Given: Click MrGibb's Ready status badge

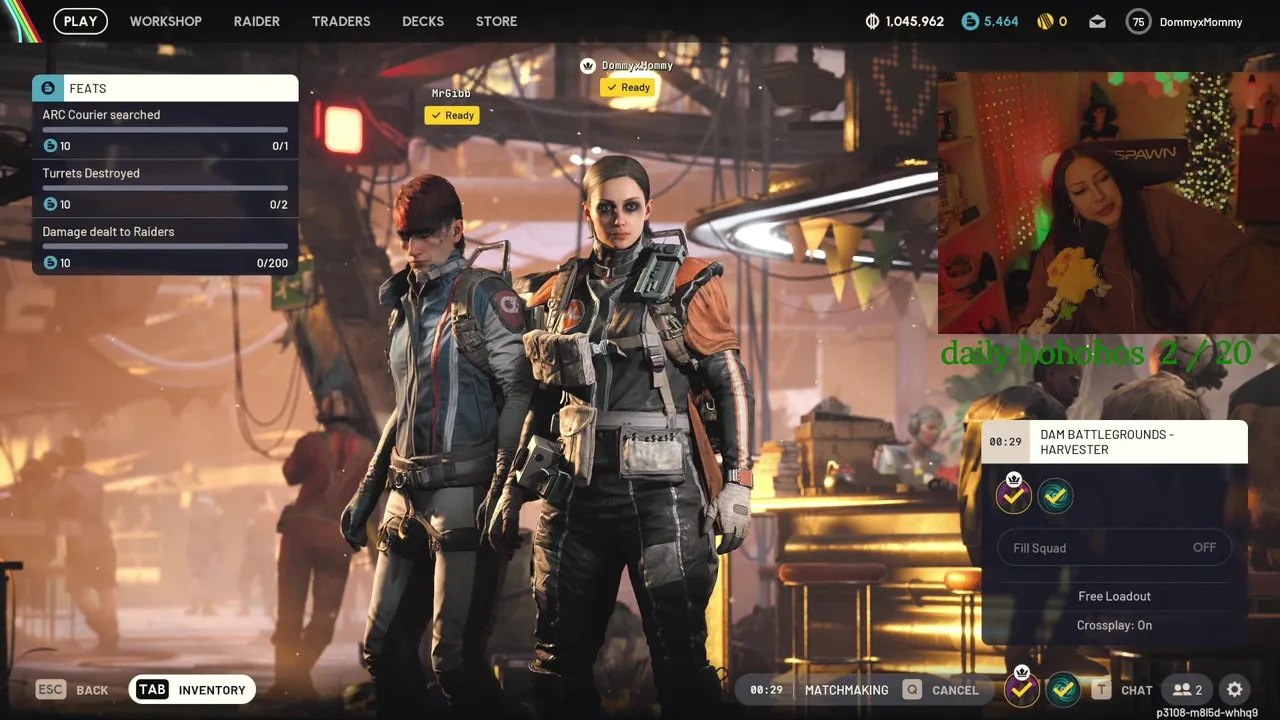Looking at the screenshot, I should (452, 115).
